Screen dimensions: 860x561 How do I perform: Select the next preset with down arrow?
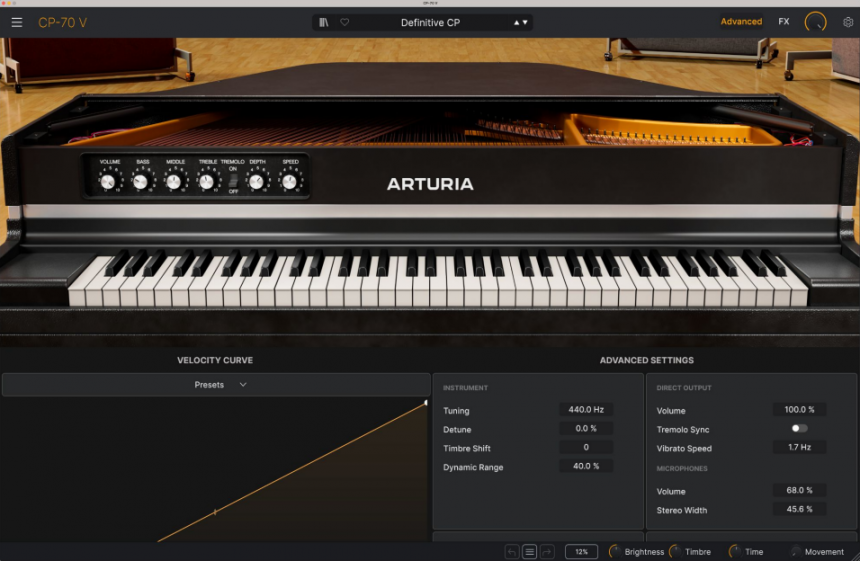pyautogui.click(x=525, y=22)
